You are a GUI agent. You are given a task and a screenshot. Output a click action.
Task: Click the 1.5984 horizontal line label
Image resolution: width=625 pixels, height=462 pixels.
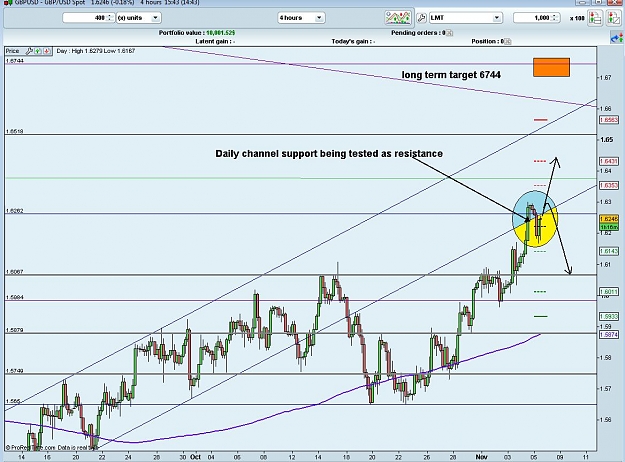click(x=15, y=297)
